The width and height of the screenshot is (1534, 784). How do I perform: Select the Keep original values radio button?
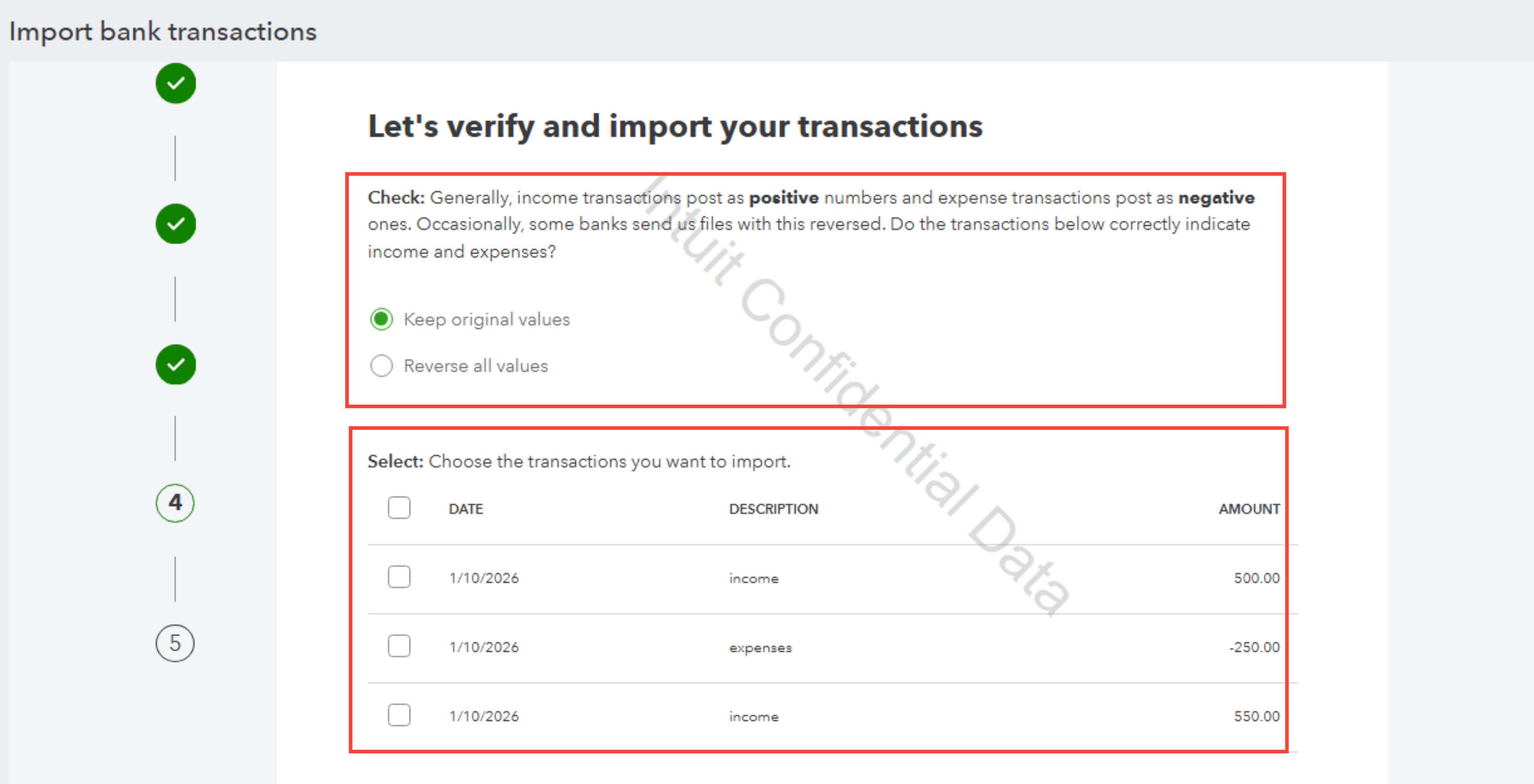point(382,319)
